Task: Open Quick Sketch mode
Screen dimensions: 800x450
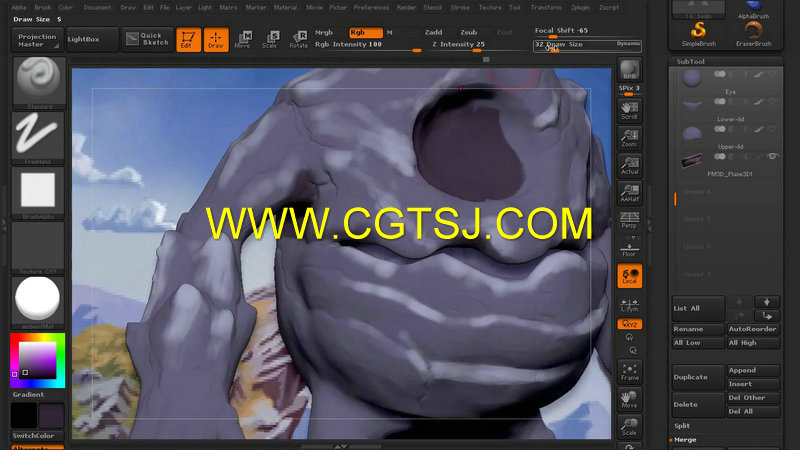Action: coord(147,39)
